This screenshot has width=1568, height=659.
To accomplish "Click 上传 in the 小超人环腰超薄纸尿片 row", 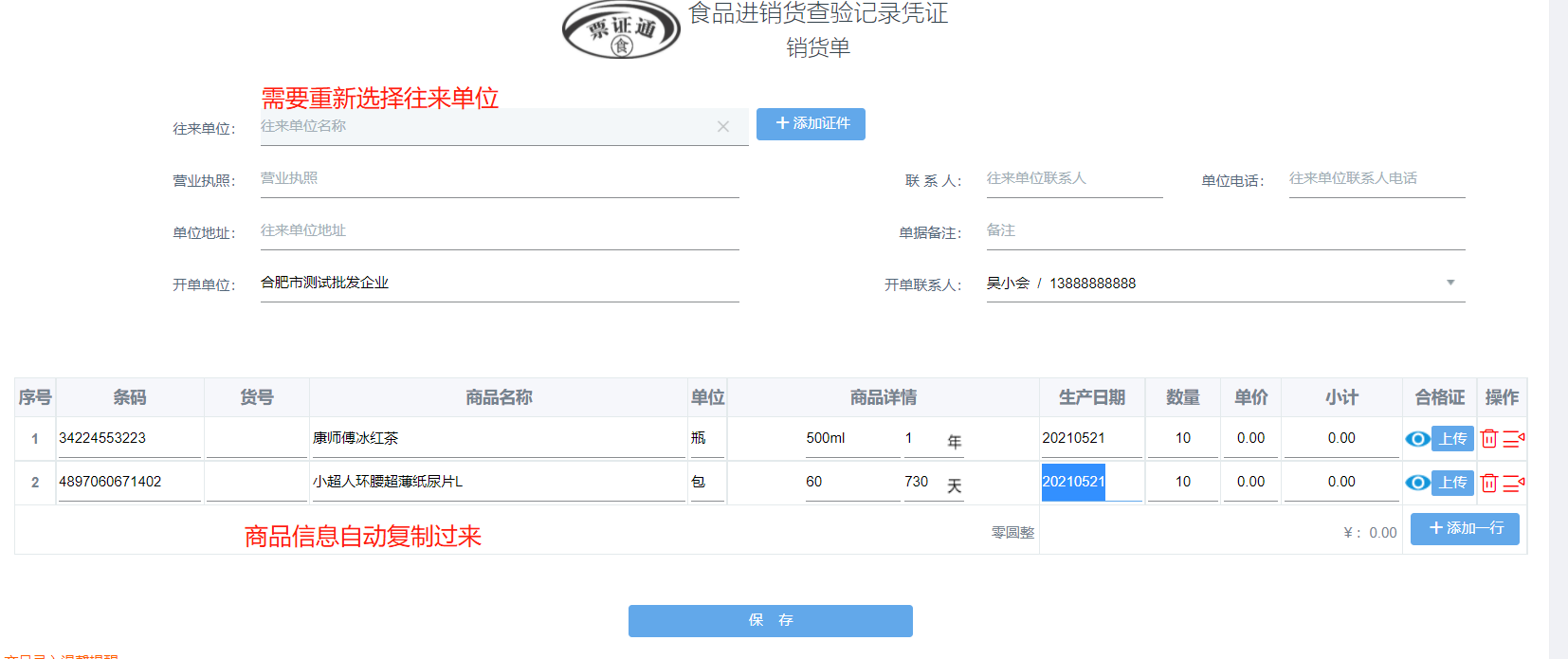I will tap(1452, 483).
